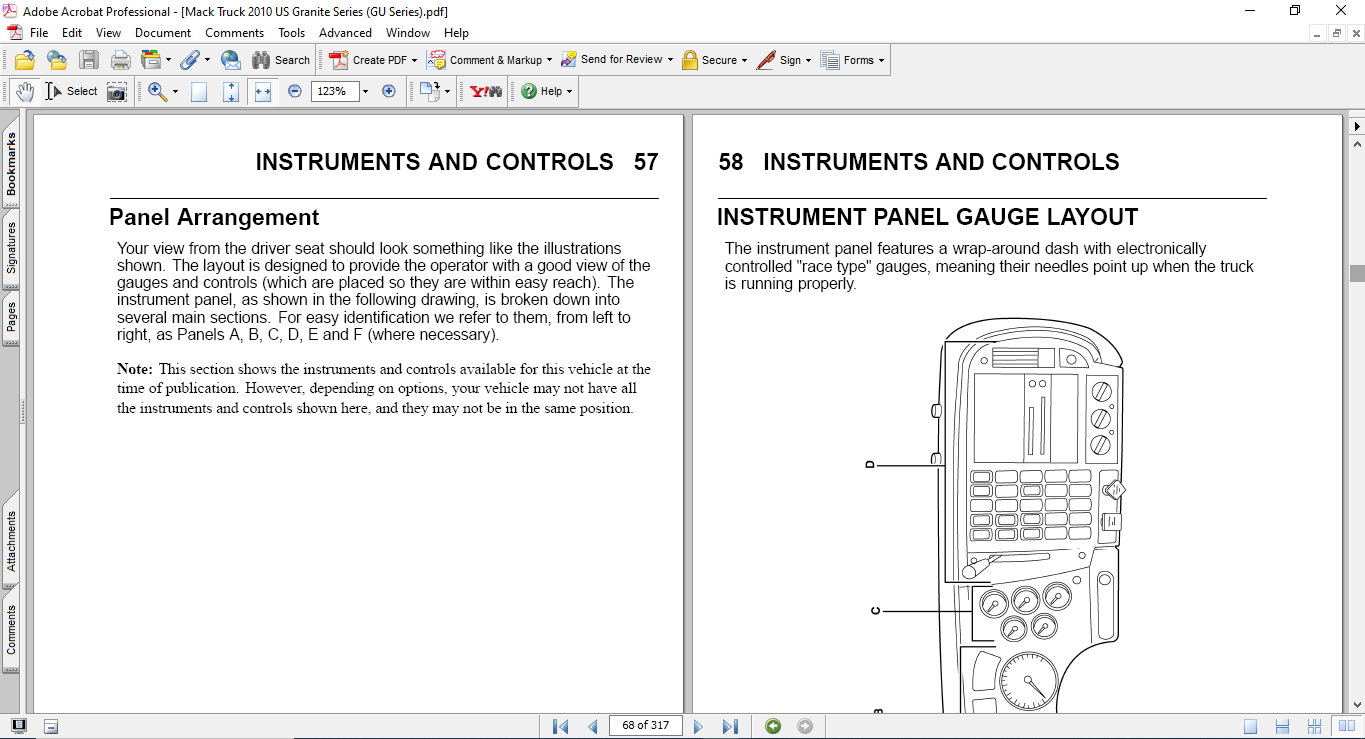
Task: Open the Secure dropdown menu
Action: click(745, 60)
